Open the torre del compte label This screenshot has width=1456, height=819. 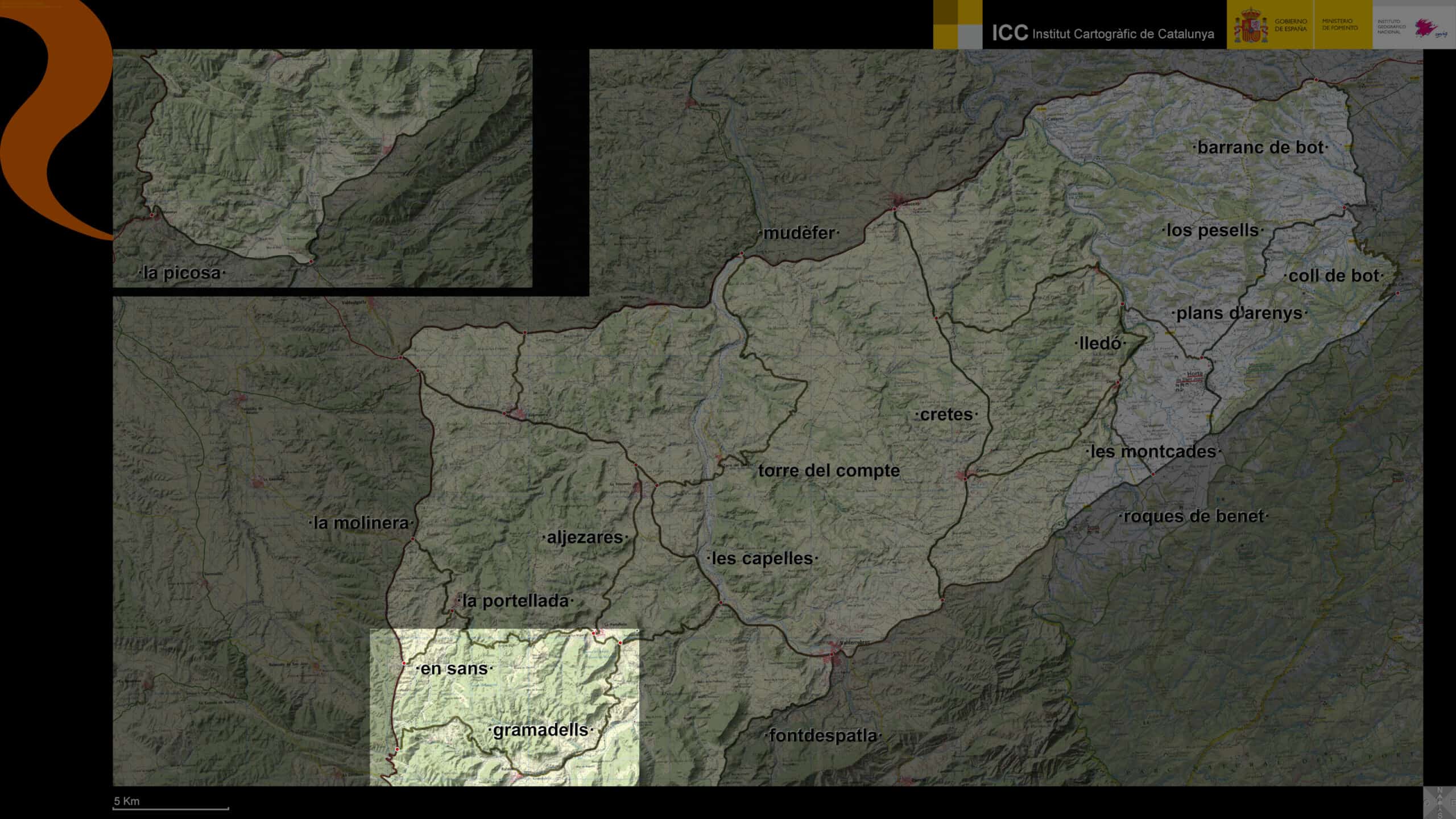pyautogui.click(x=829, y=470)
